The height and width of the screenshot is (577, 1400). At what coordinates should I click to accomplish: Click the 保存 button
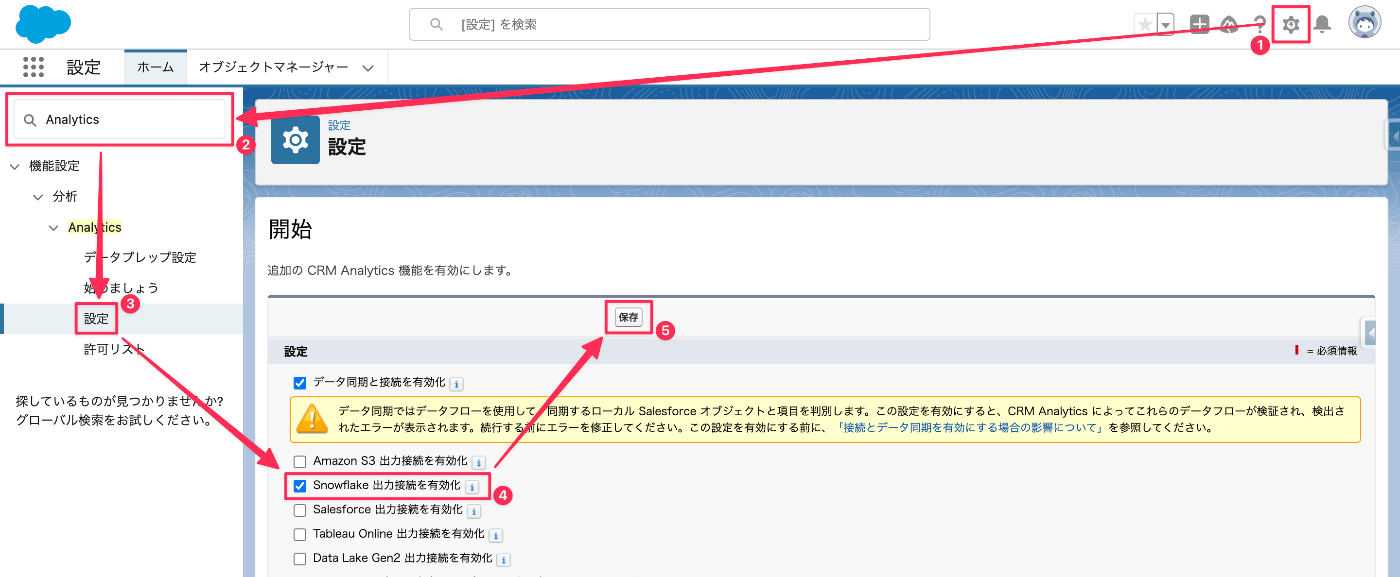(628, 317)
